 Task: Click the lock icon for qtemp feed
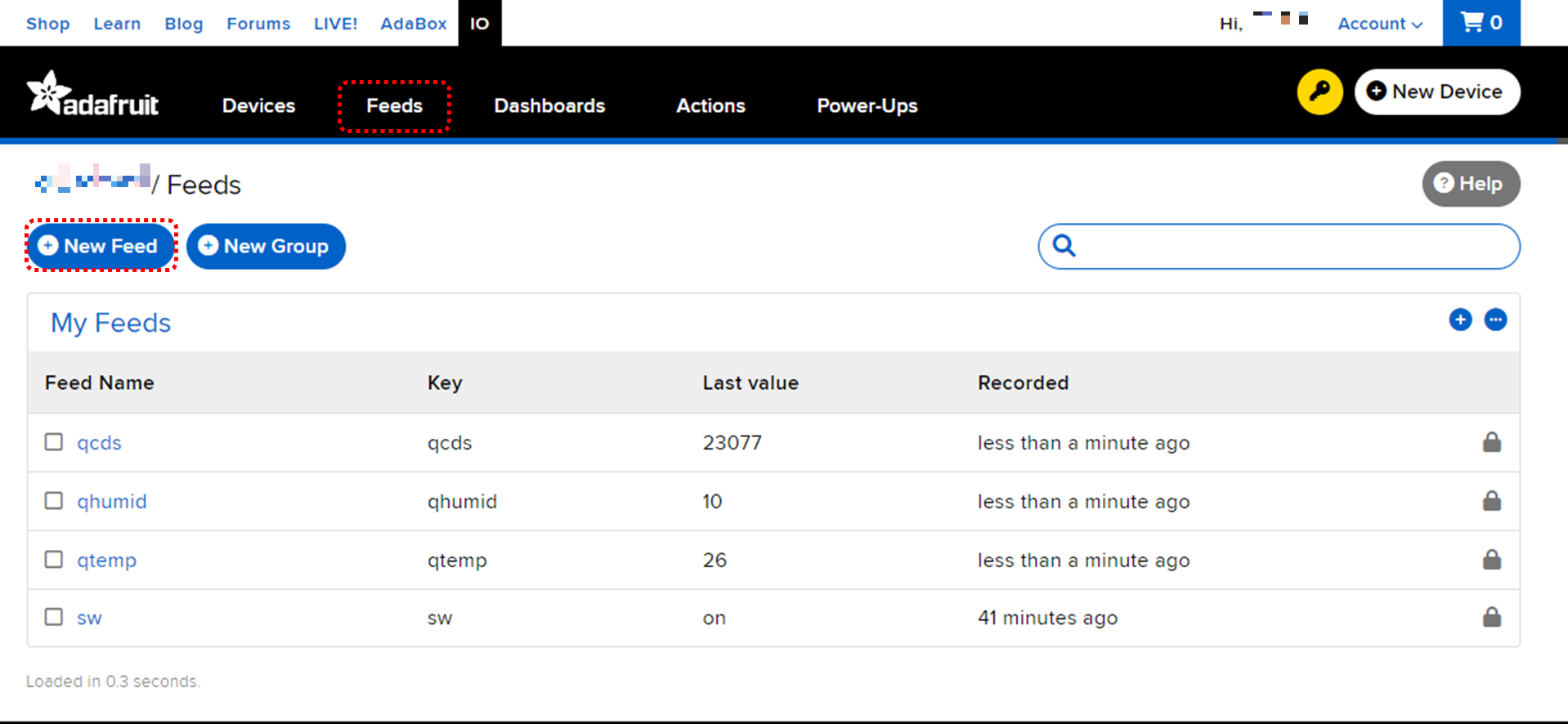point(1492,560)
